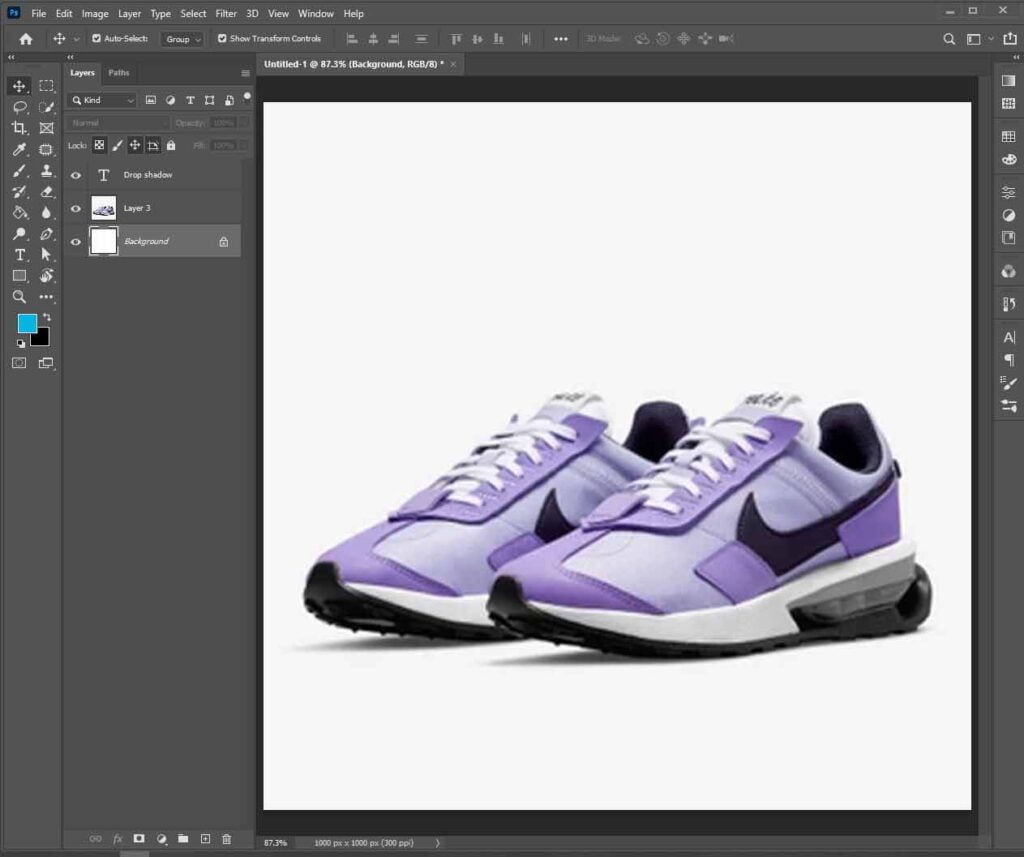The image size is (1024, 857).
Task: Click the Home icon in options bar
Action: (25, 39)
